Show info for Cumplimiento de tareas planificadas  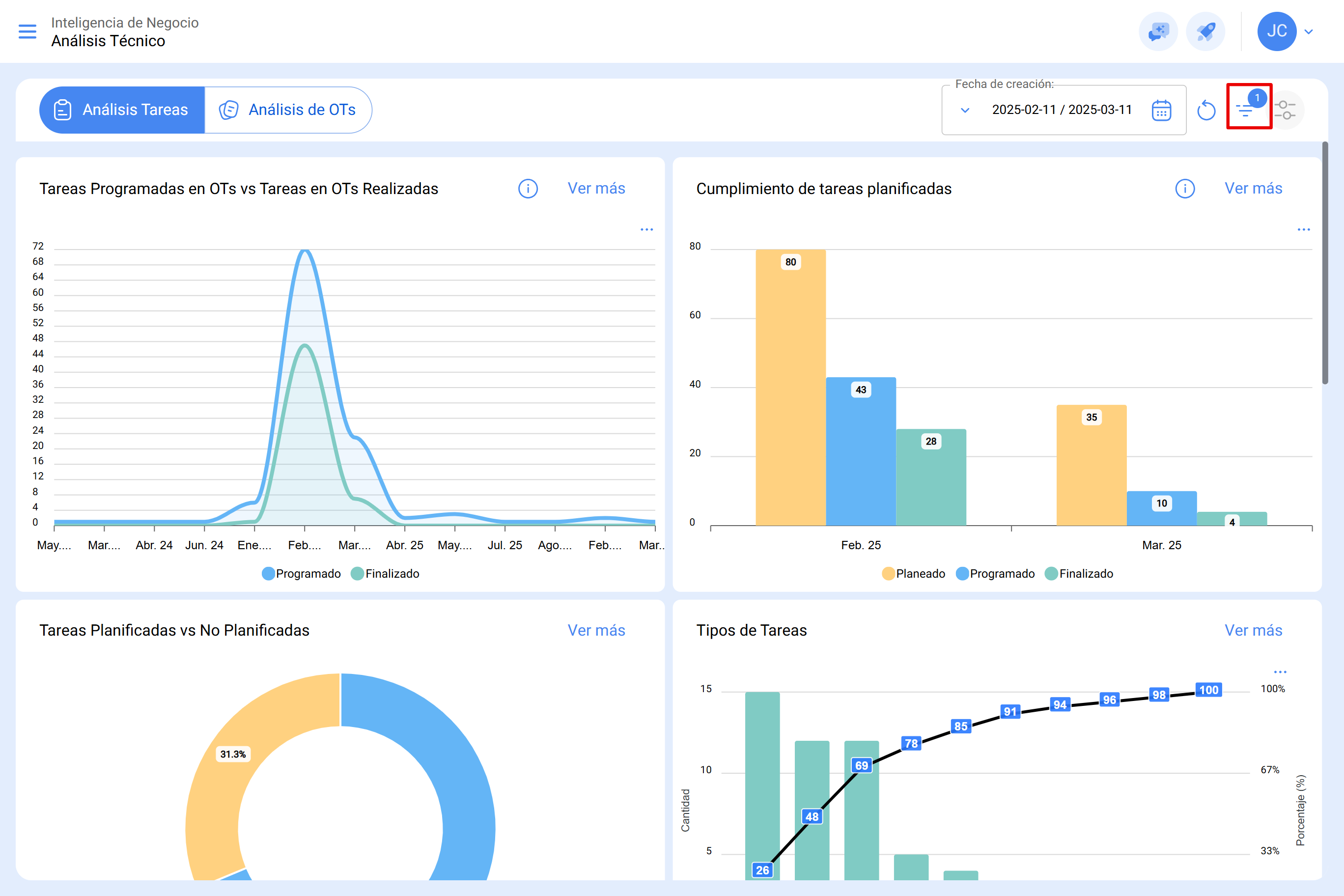click(1185, 189)
